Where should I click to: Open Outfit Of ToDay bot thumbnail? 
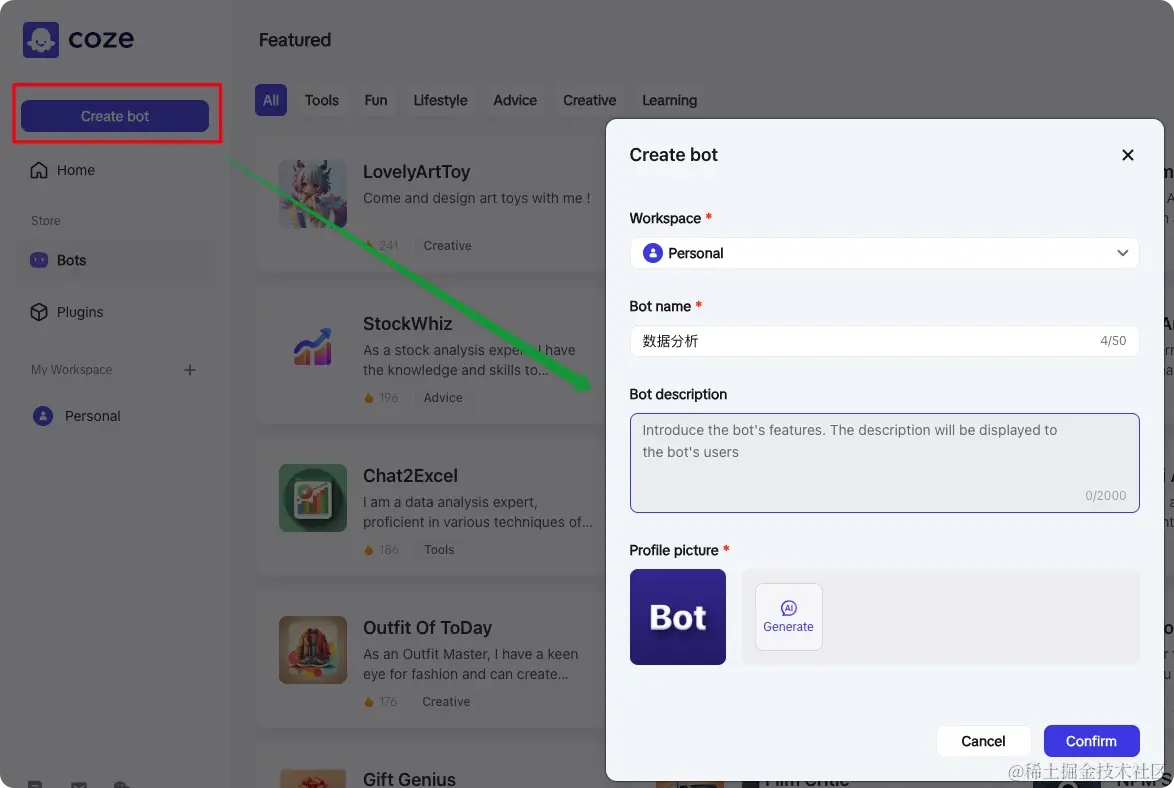tap(313, 650)
